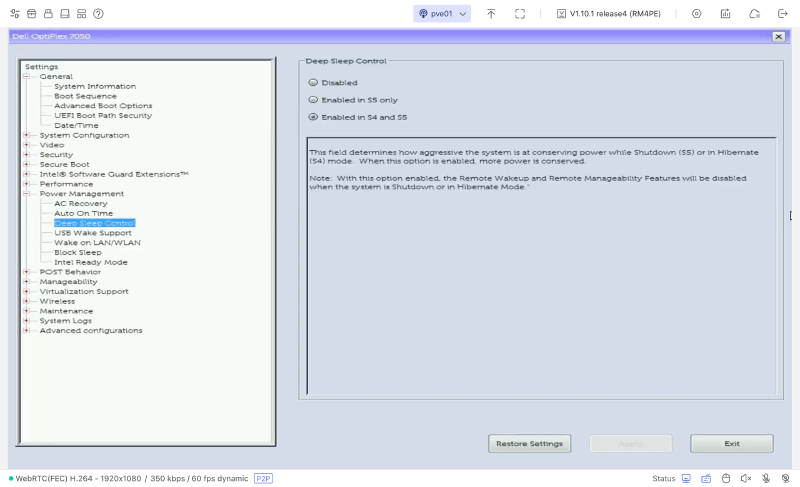Click the Status label in bottom bar

pyautogui.click(x=663, y=478)
